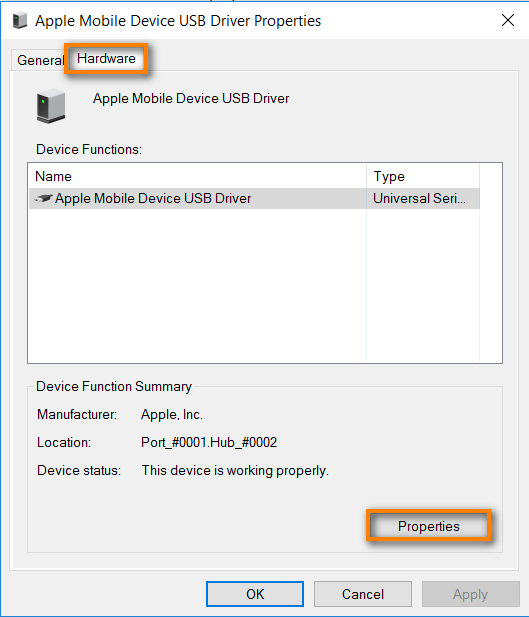529x617 pixels.
Task: Click the Manufacturer label
Action: pos(77,414)
